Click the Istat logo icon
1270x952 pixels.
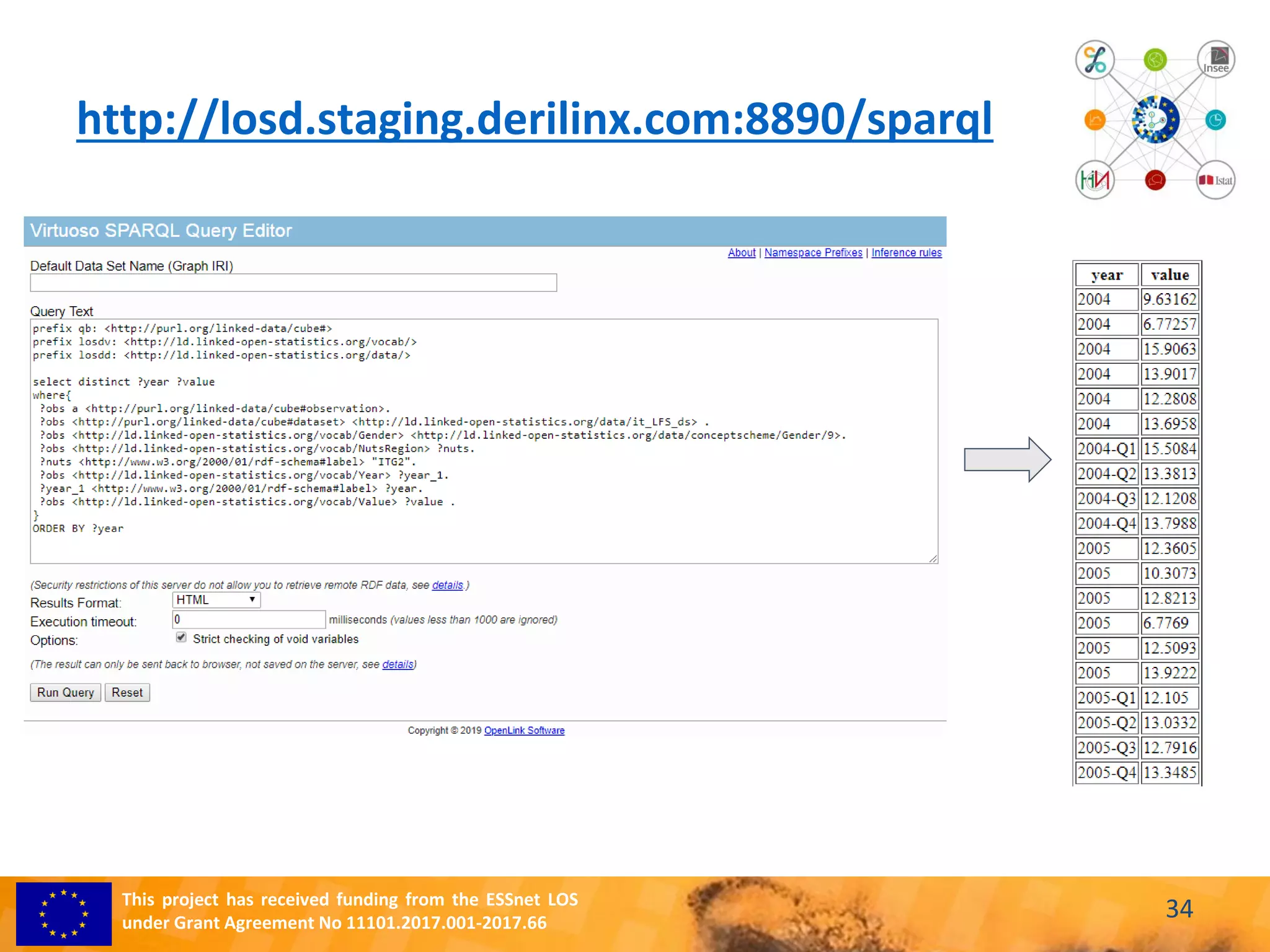1215,180
